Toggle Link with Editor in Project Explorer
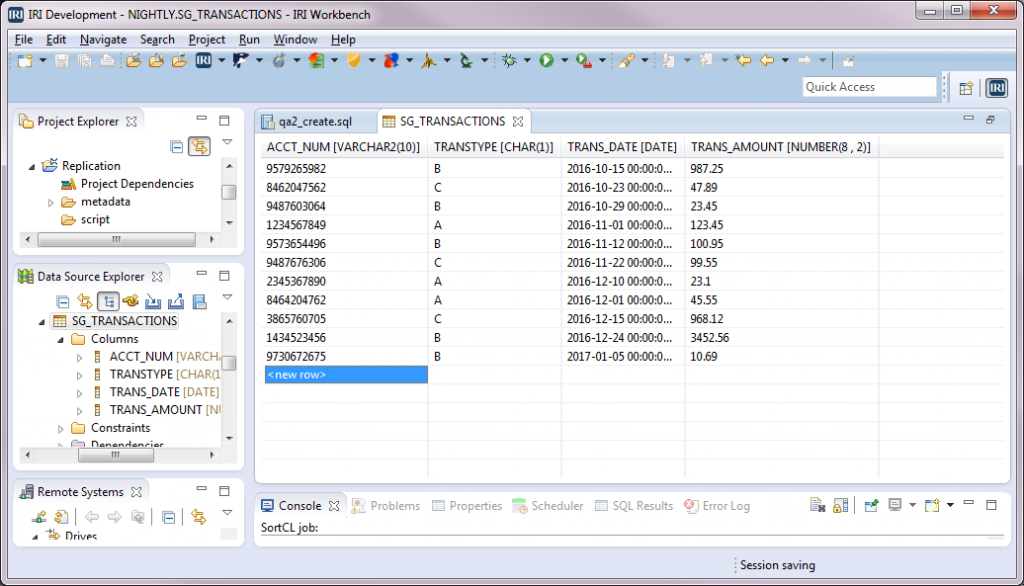Screen dimensions: 1024x586 click(199, 146)
